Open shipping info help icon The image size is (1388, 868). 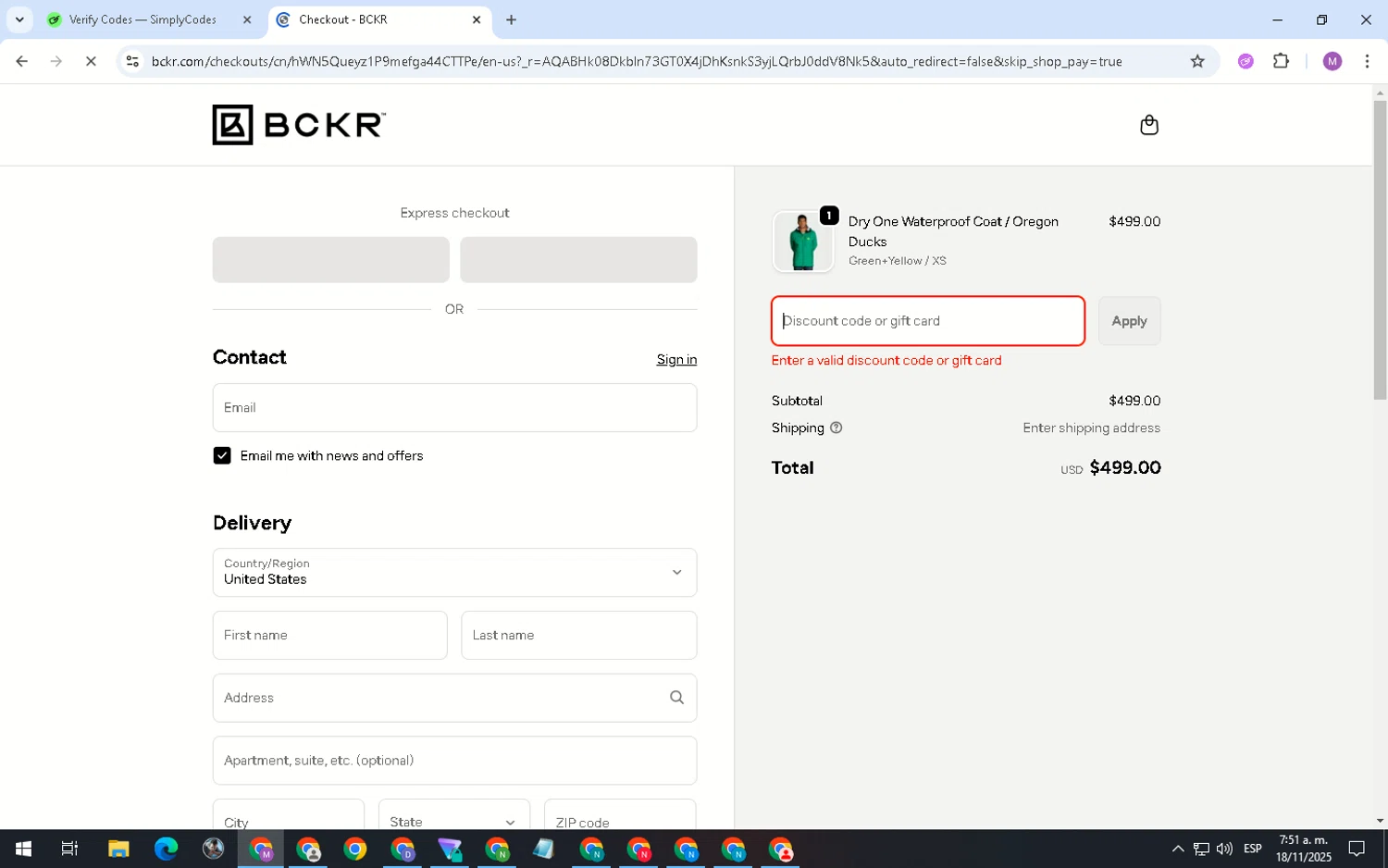tap(837, 428)
